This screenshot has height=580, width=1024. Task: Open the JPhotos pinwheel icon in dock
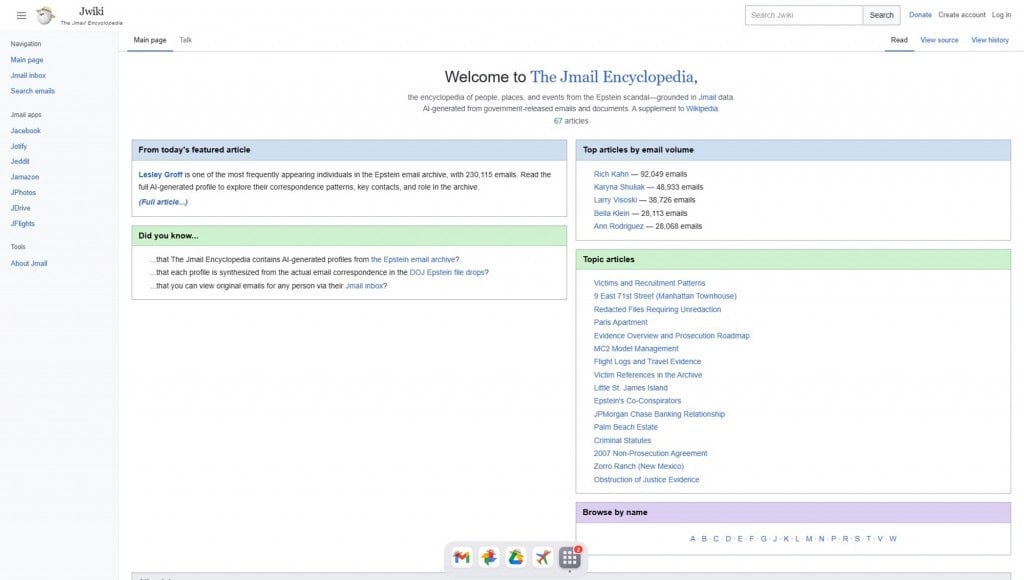(488, 558)
